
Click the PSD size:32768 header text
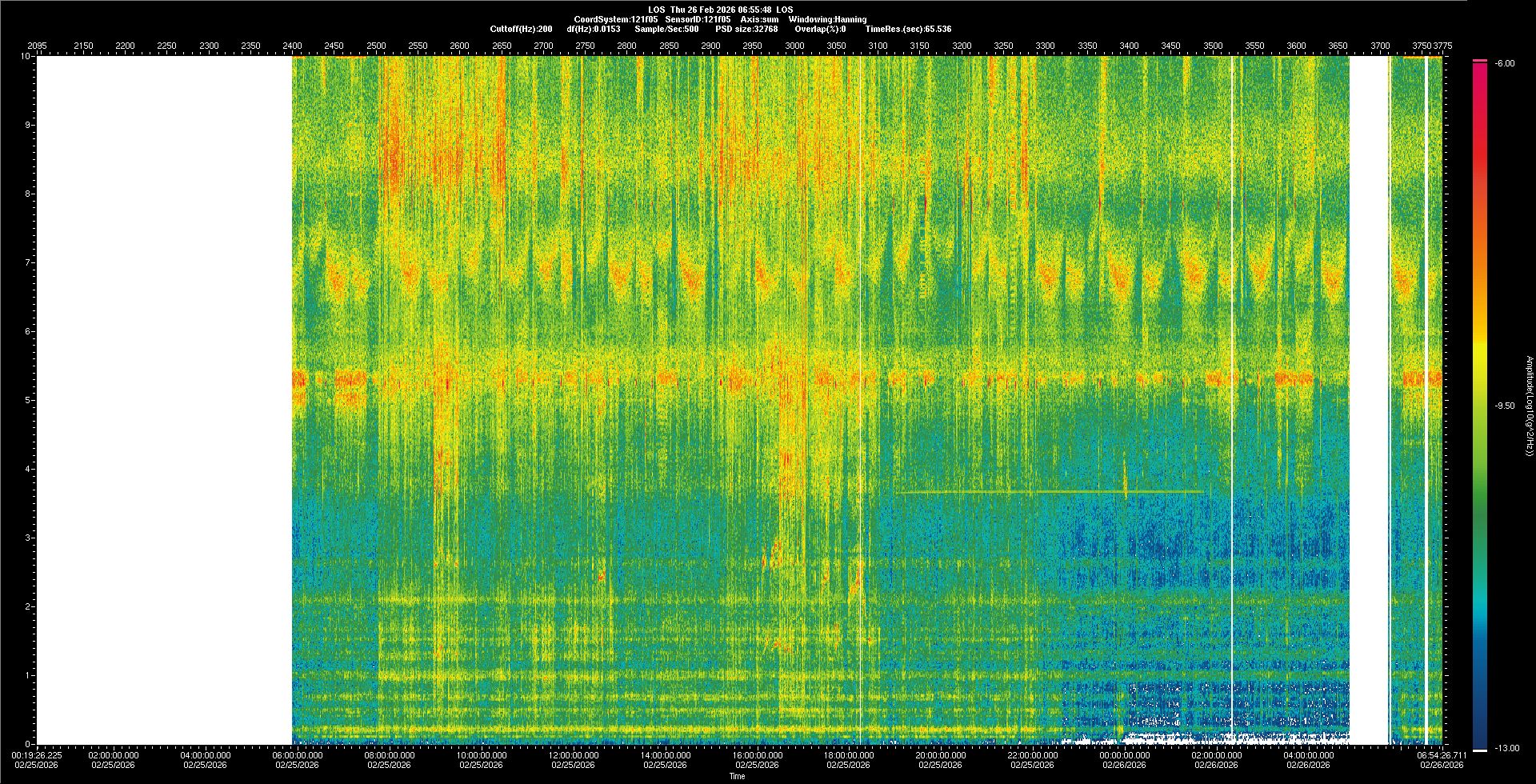click(x=746, y=29)
